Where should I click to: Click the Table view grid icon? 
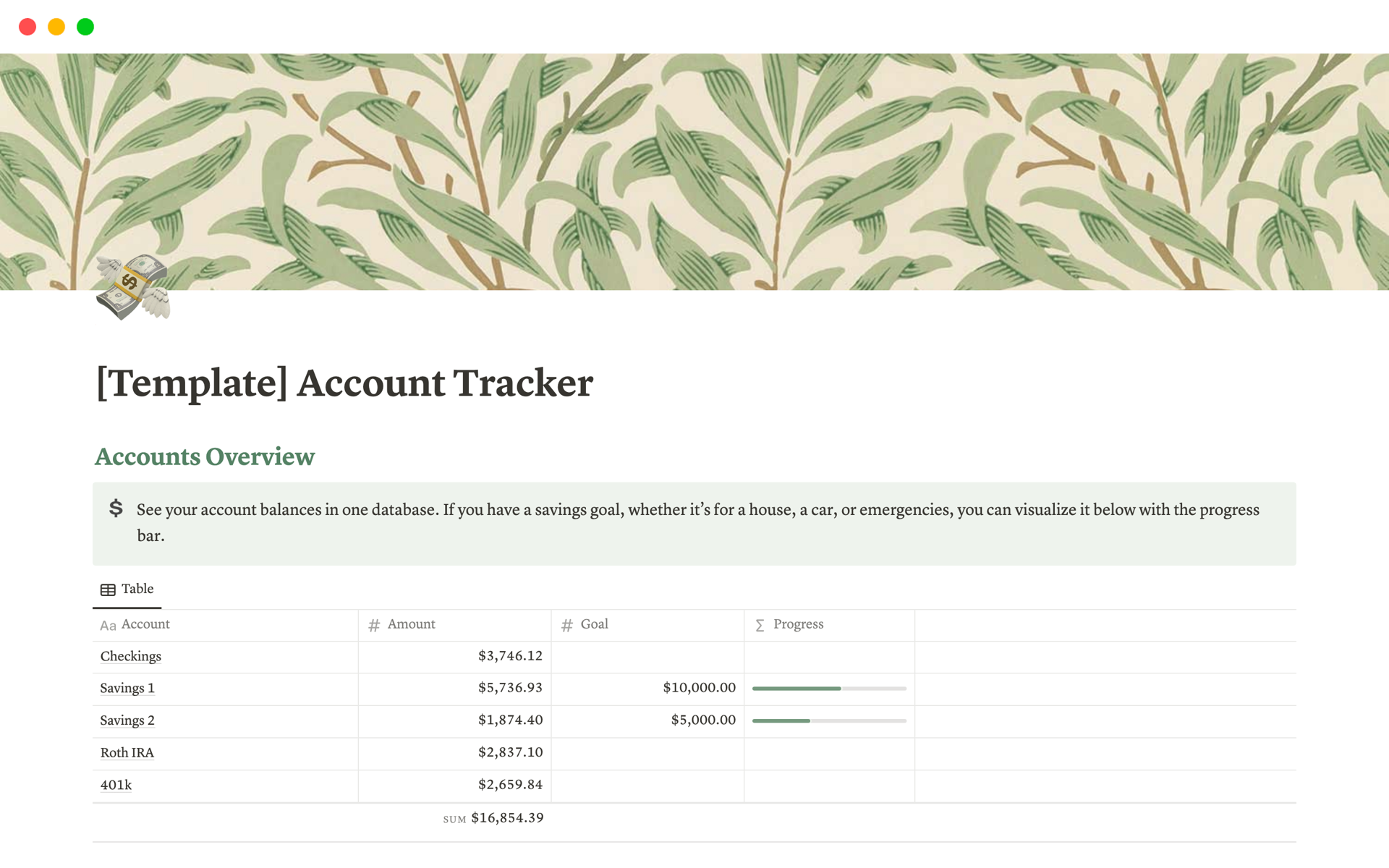coord(108,590)
